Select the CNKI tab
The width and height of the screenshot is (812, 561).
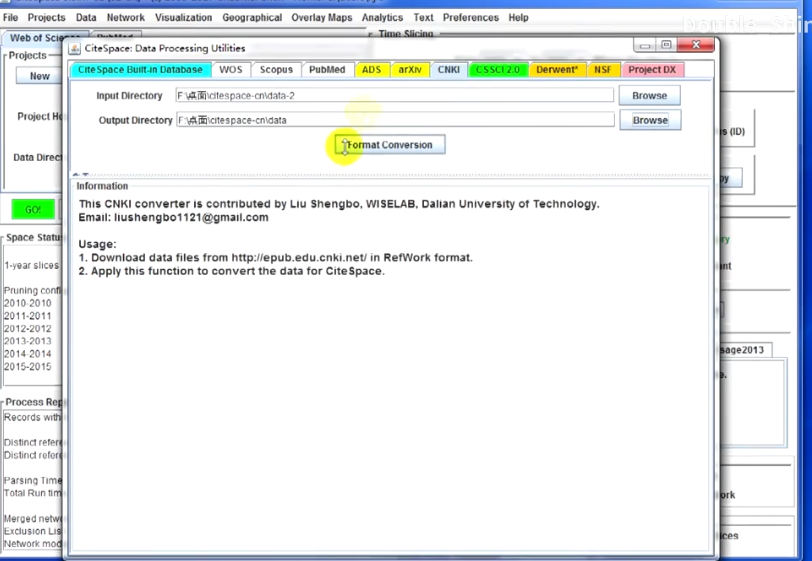point(448,70)
